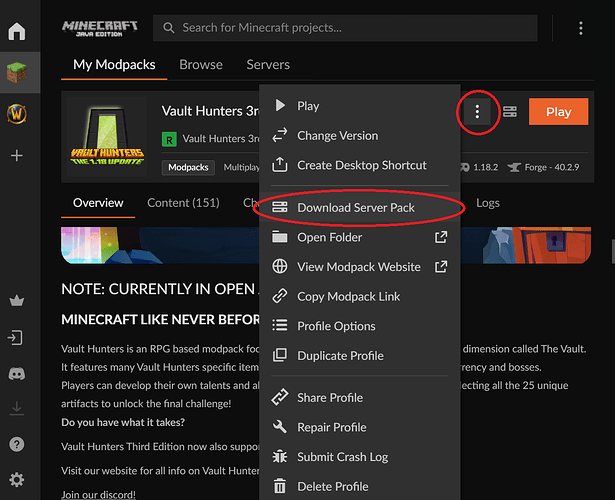This screenshot has height=500, width=615.
Task: Open the Content (151) tab
Action: point(183,203)
